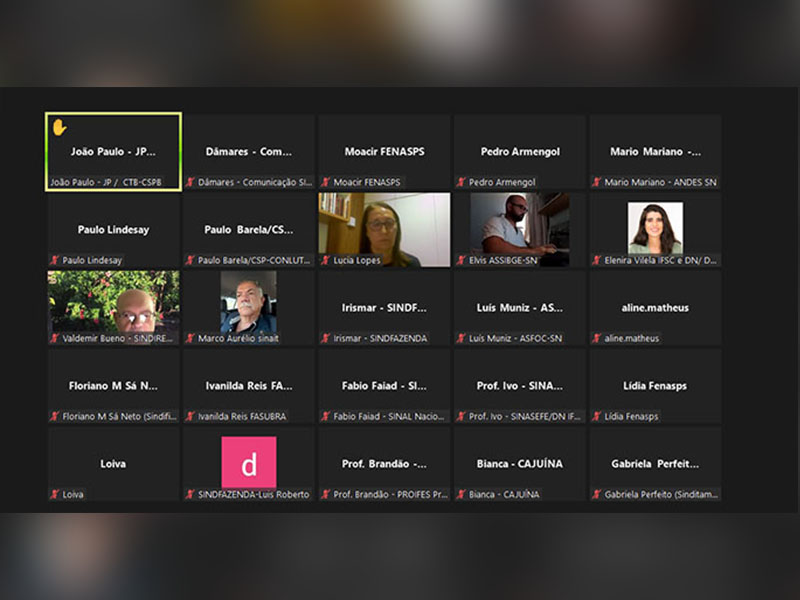Viewport: 800px width, 600px height.
Task: Open Valdemir Bueno's video tile
Action: point(113,302)
